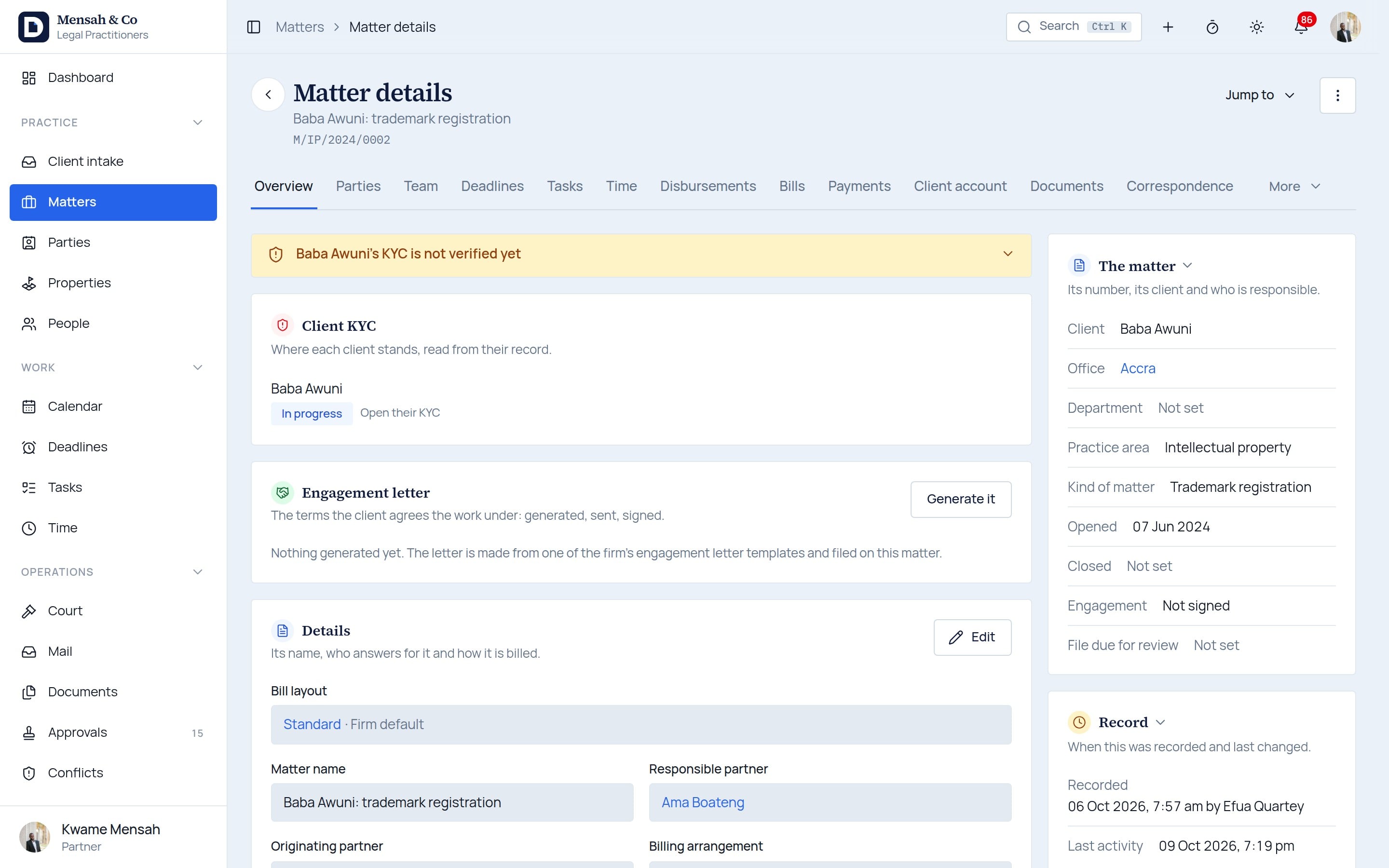This screenshot has width=1389, height=868.
Task: Switch to the Disbursements tab
Action: pyautogui.click(x=708, y=187)
